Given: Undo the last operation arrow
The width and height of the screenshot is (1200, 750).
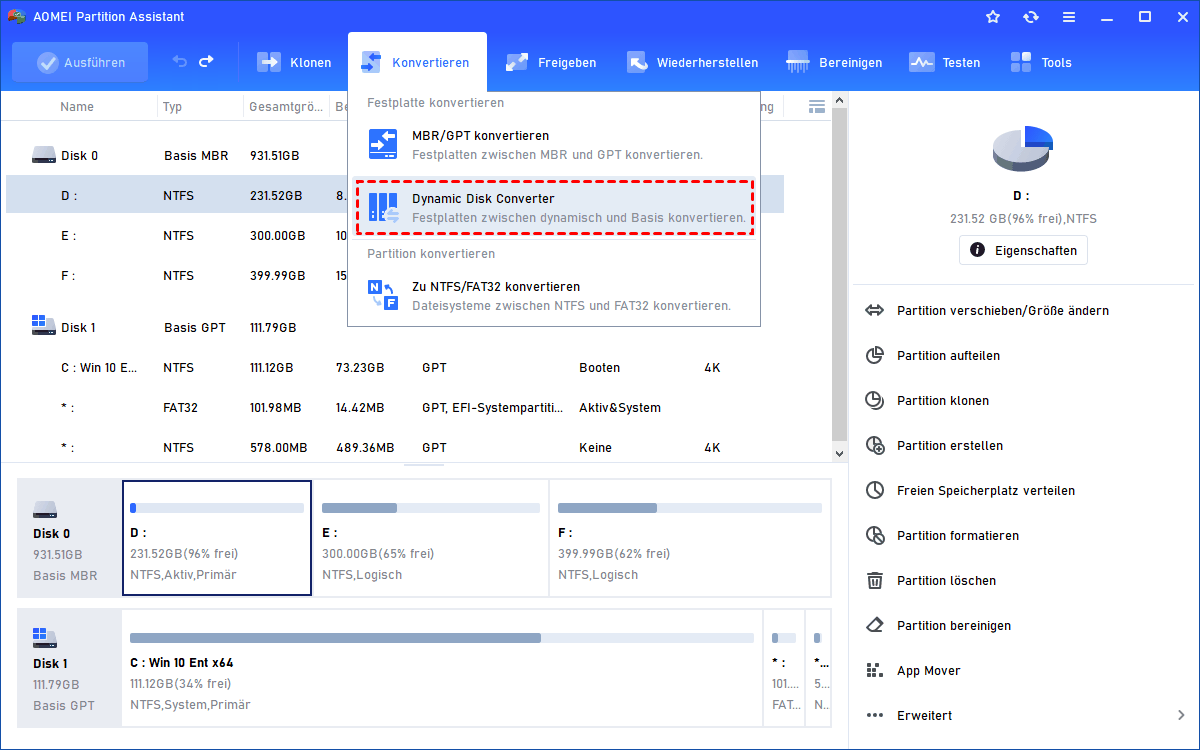Looking at the screenshot, I should (x=180, y=62).
